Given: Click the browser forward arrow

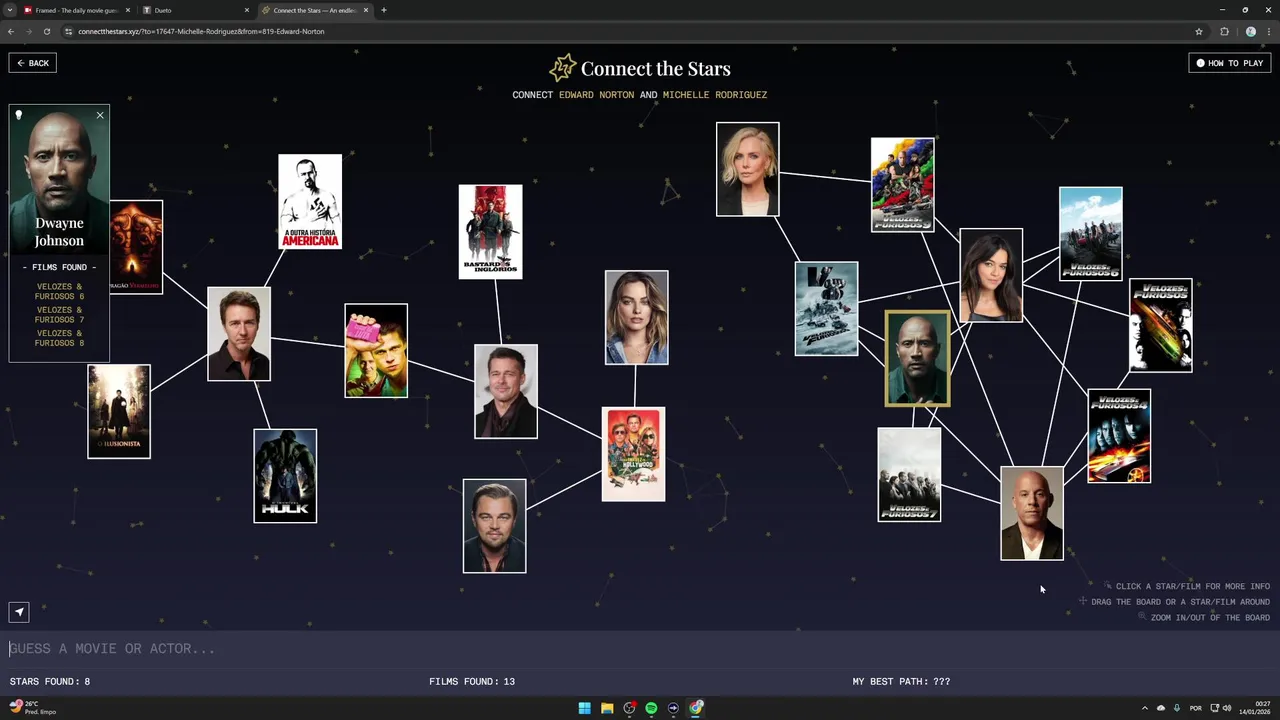Looking at the screenshot, I should click(x=29, y=31).
